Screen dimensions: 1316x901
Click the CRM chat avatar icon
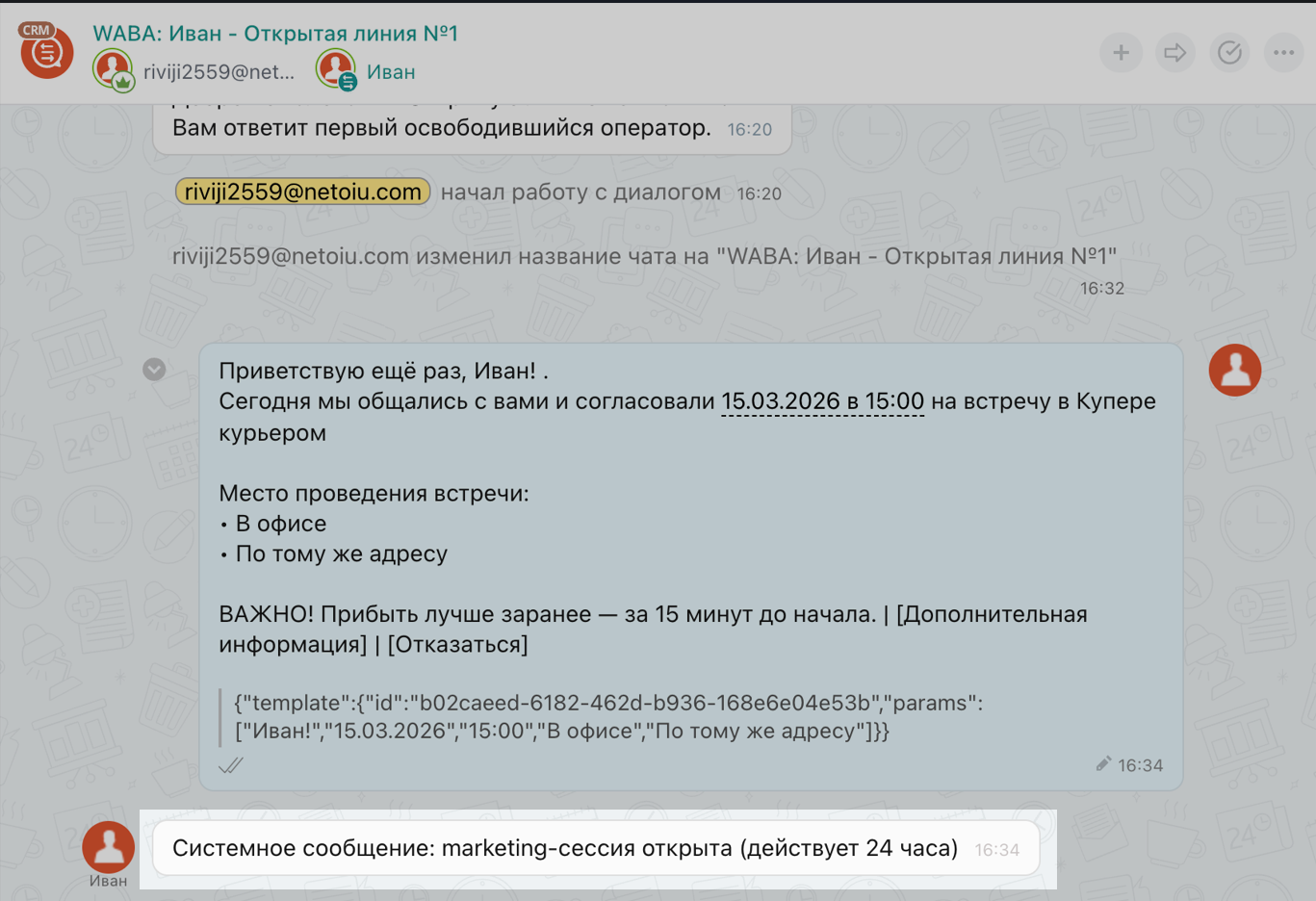(46, 52)
